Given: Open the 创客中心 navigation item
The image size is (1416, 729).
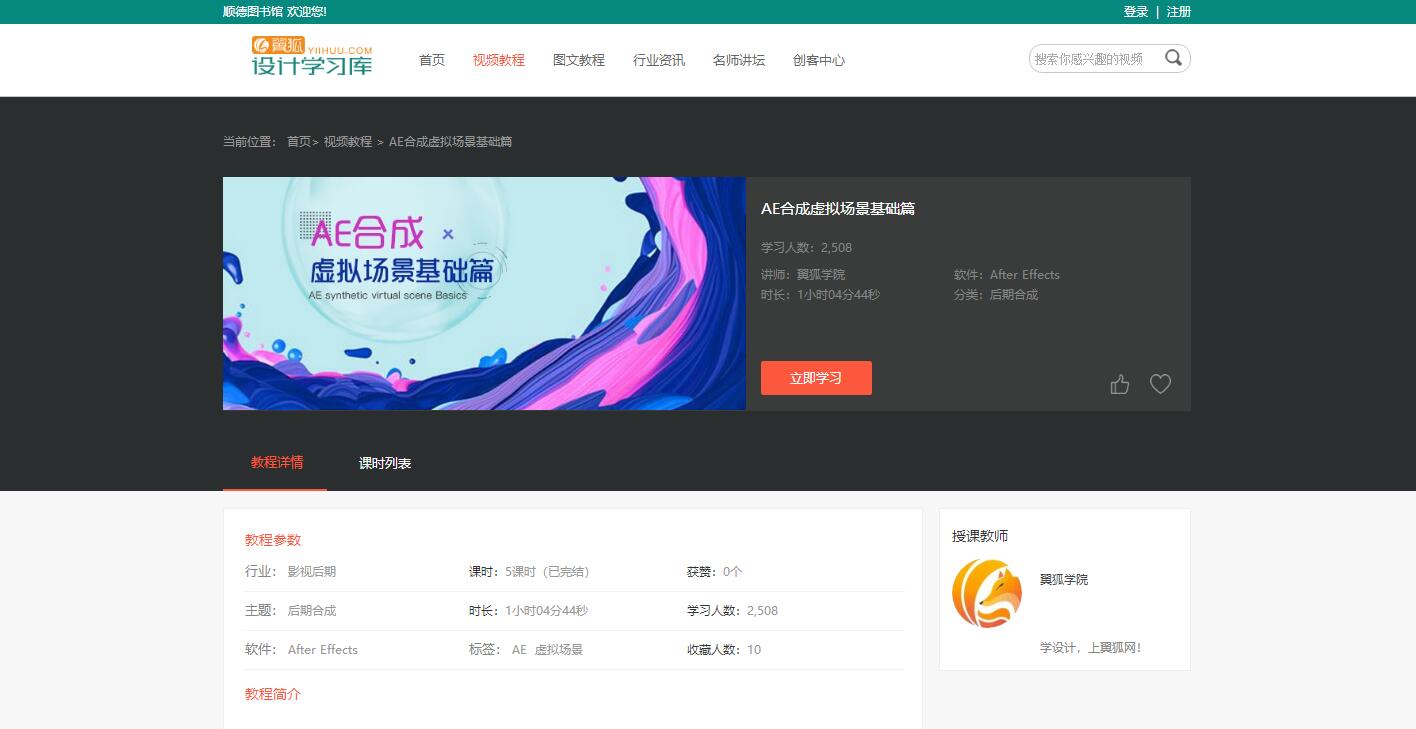Looking at the screenshot, I should pyautogui.click(x=819, y=60).
